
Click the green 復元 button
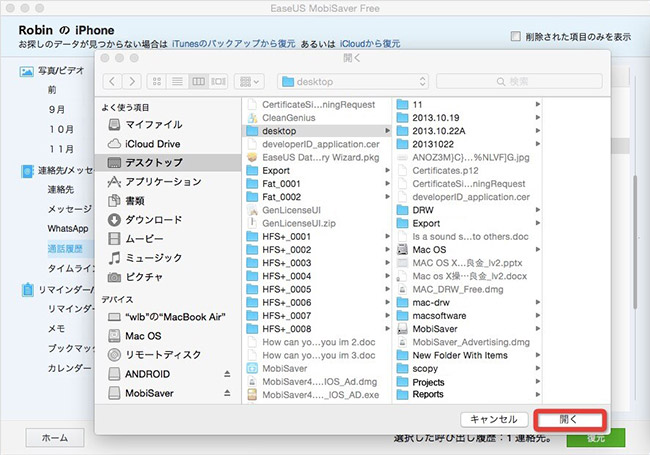point(596,438)
